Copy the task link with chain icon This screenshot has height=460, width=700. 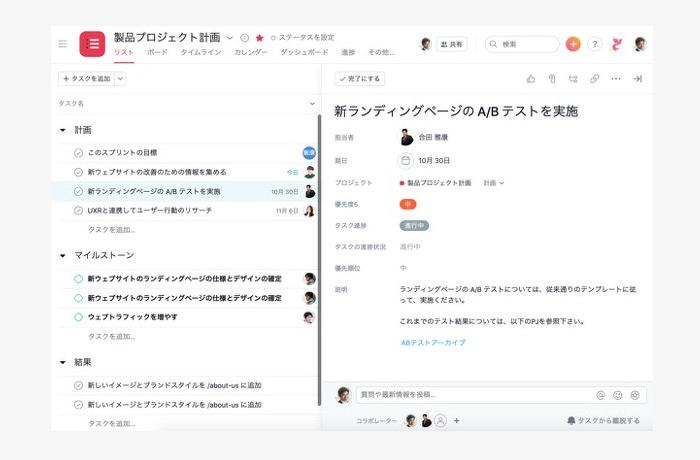point(594,78)
